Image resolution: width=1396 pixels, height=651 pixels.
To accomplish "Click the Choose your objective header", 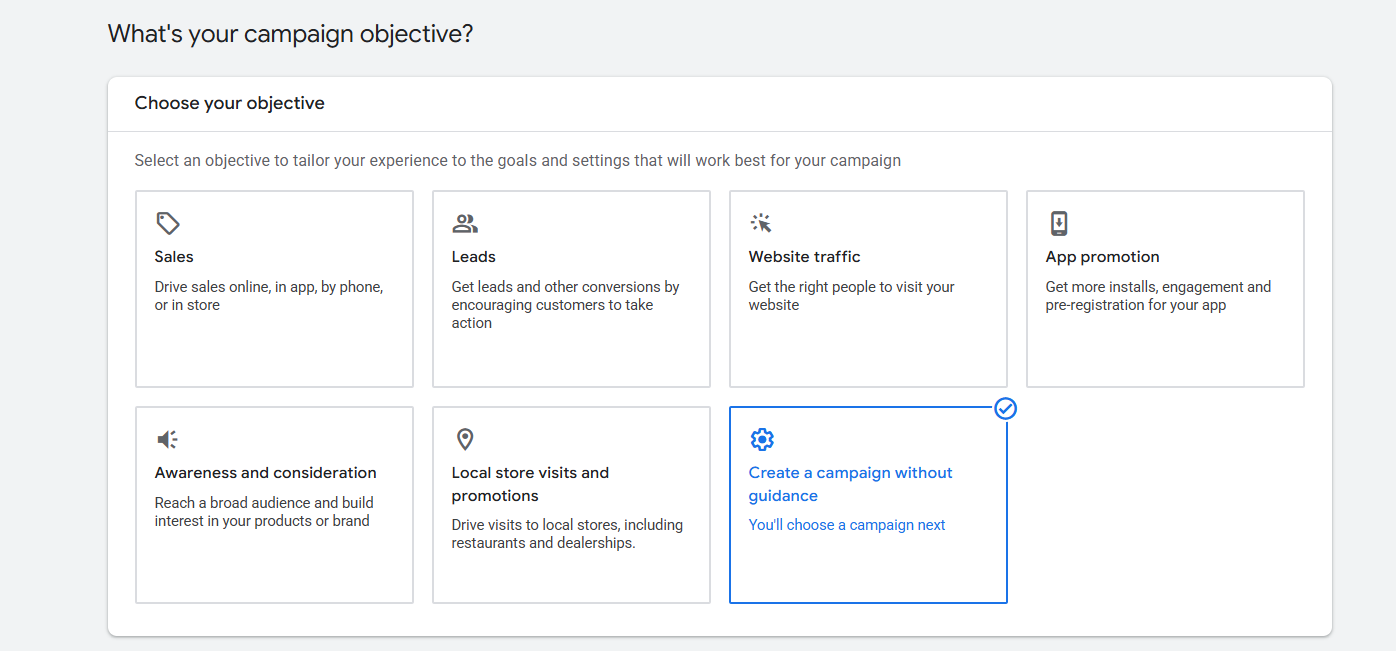I will pos(230,103).
